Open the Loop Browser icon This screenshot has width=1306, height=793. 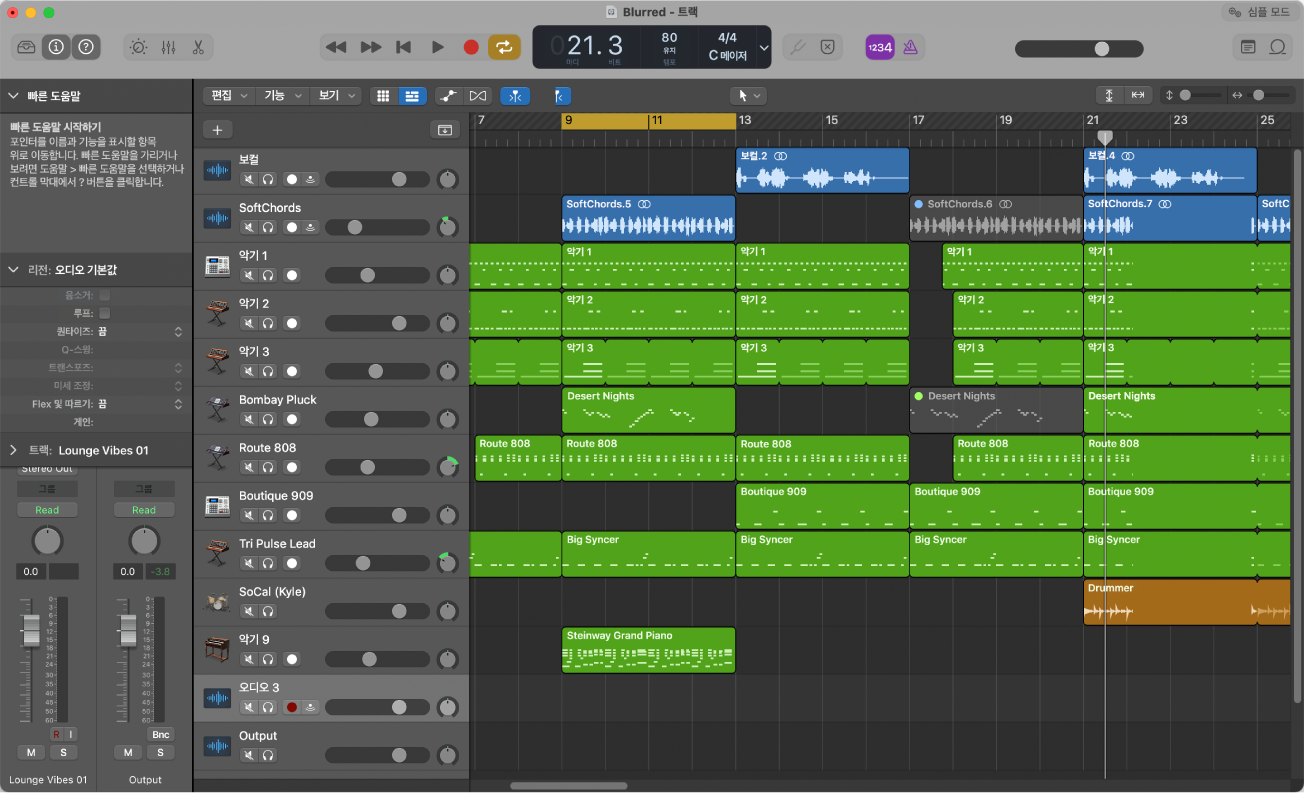coord(1277,47)
